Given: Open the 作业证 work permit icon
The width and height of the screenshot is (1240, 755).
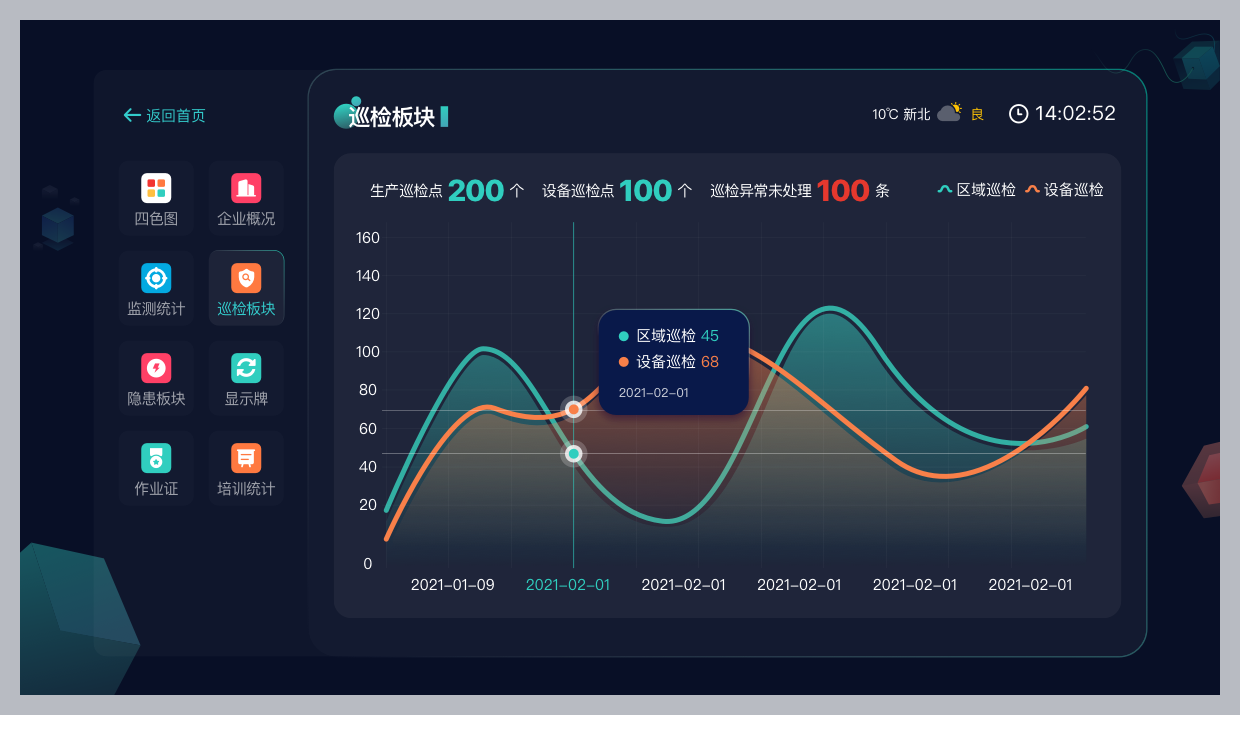Looking at the screenshot, I should pyautogui.click(x=156, y=459).
